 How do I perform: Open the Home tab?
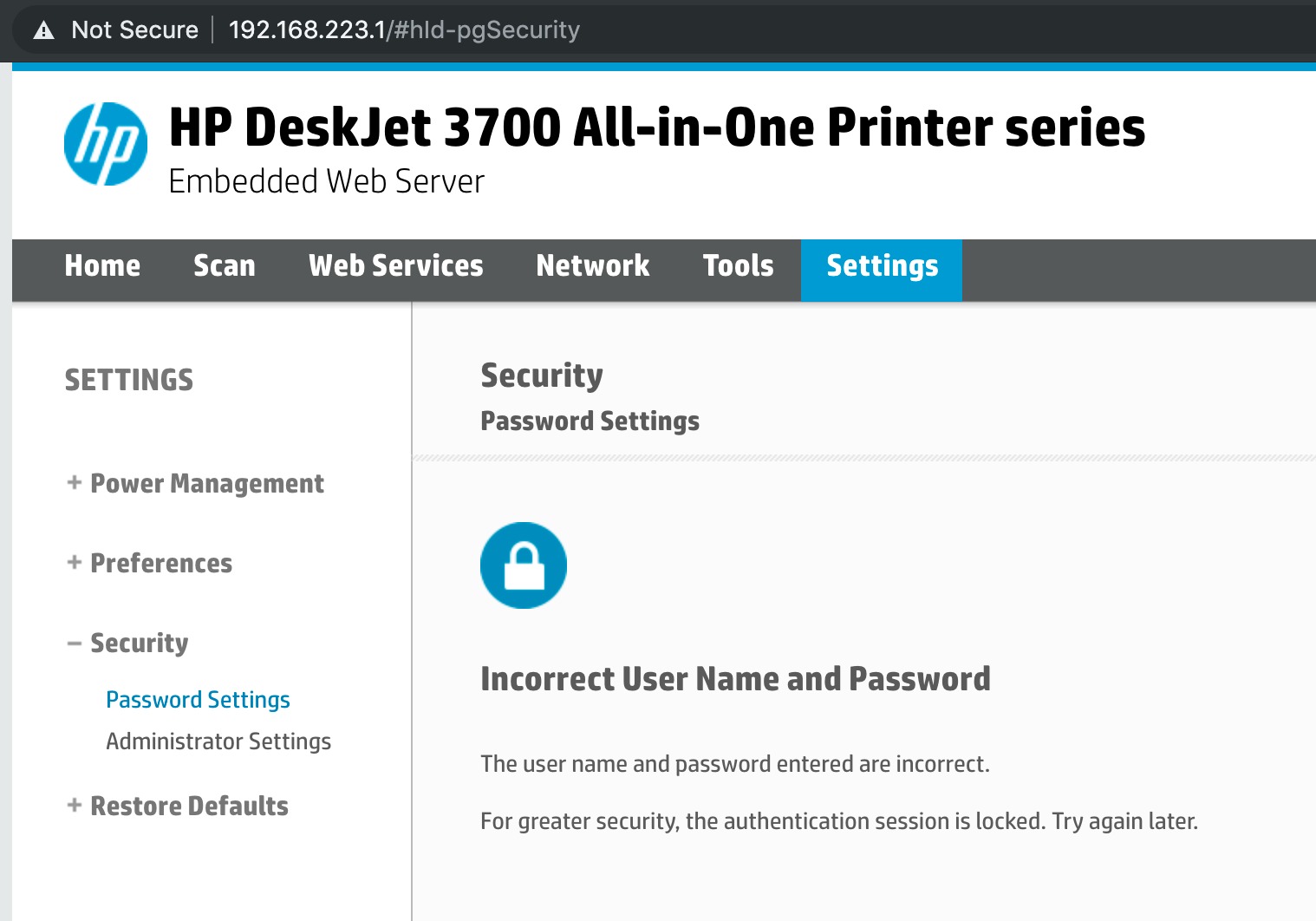click(x=102, y=265)
